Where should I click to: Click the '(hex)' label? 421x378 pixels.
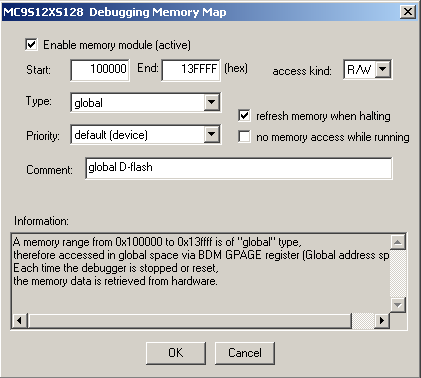click(236, 68)
